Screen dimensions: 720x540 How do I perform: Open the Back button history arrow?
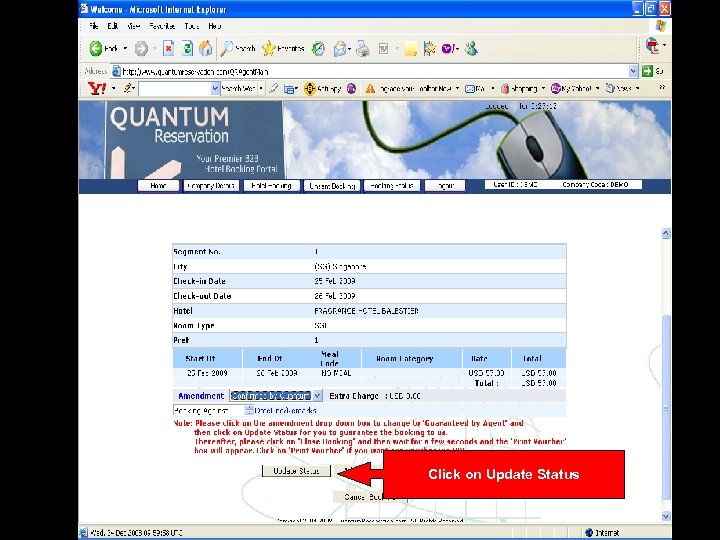(x=125, y=48)
